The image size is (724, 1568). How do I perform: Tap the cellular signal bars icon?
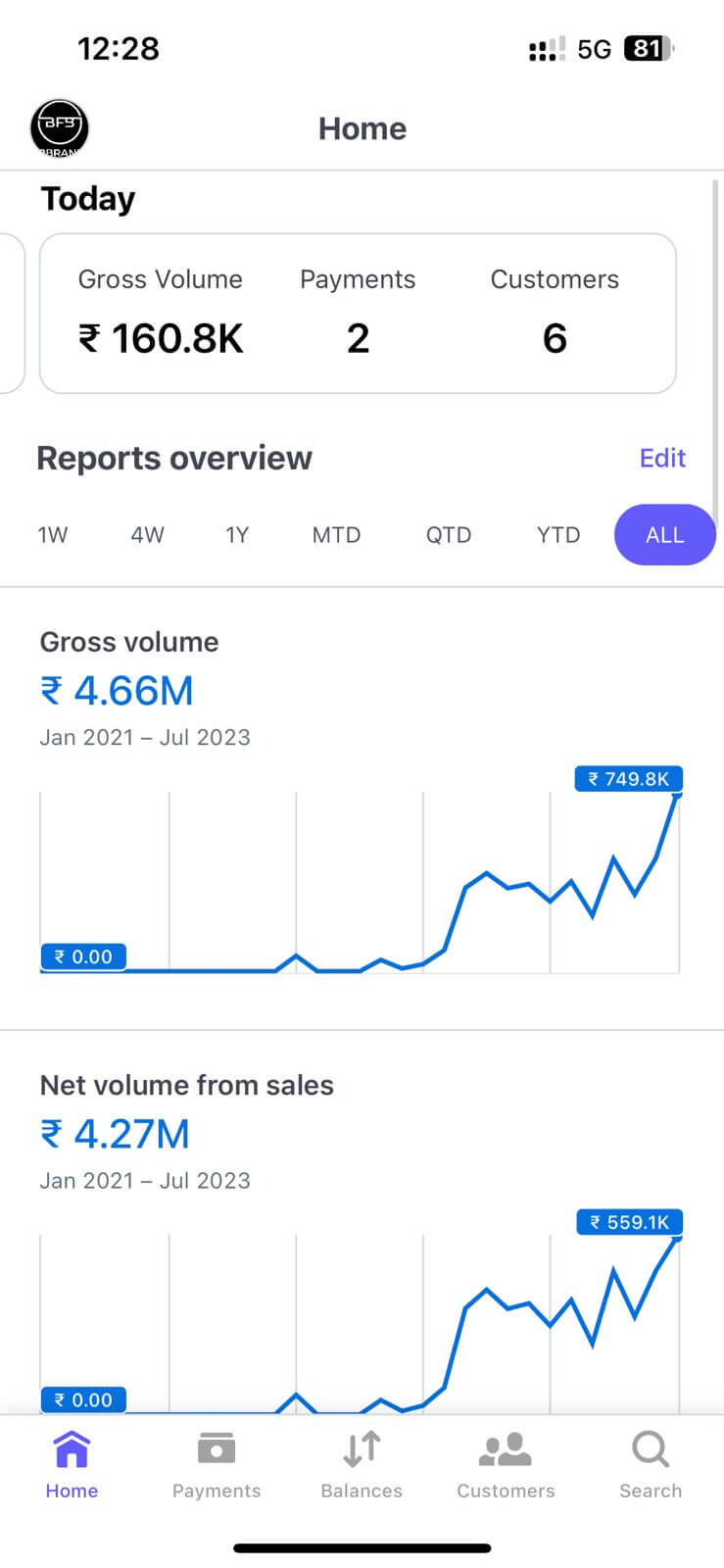coord(547,49)
